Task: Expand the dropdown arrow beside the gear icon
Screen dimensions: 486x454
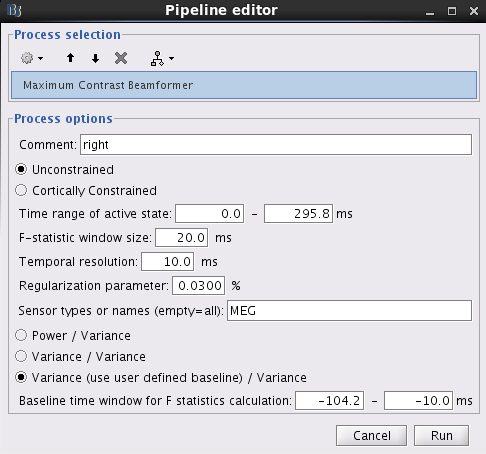Action: (40, 58)
